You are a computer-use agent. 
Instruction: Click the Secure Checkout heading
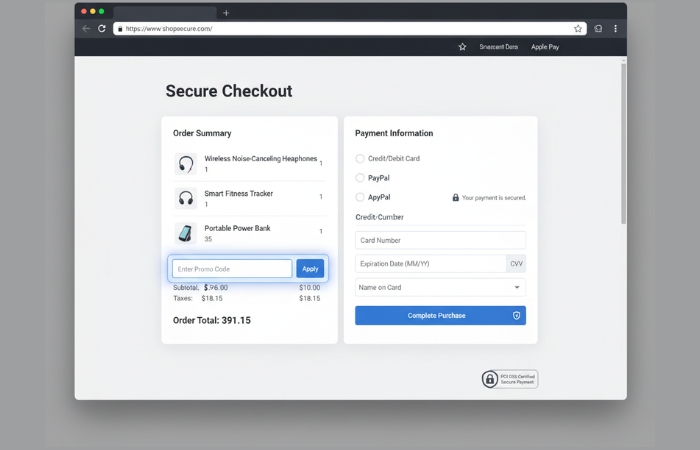(x=229, y=91)
